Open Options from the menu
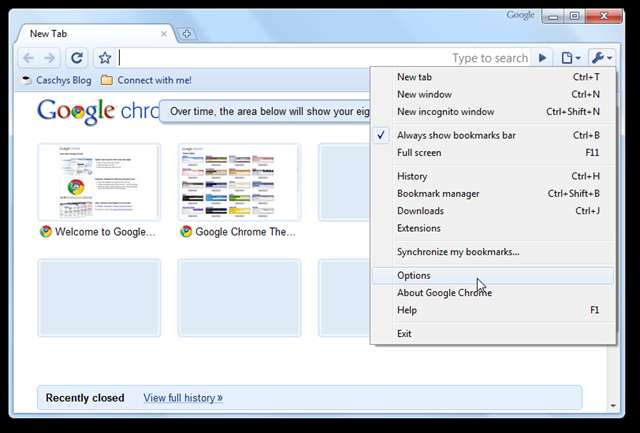This screenshot has height=433, width=640. [x=493, y=275]
